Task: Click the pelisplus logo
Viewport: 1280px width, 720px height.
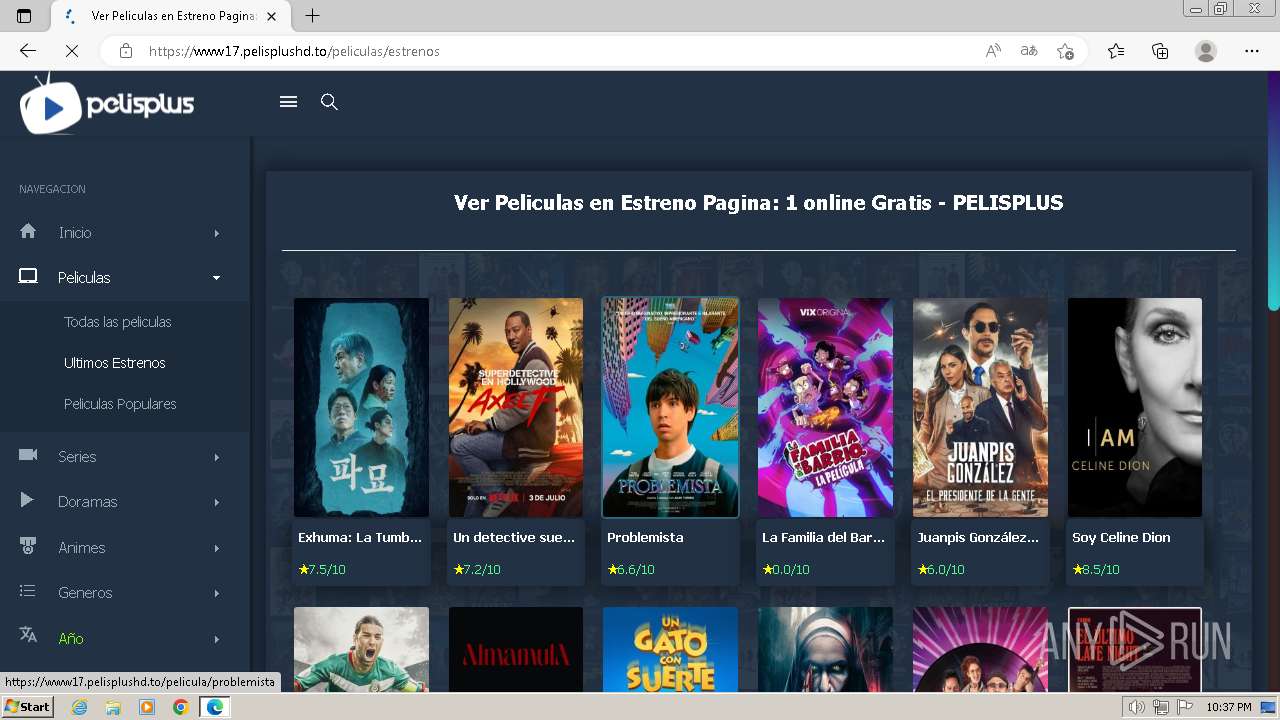Action: [x=107, y=104]
